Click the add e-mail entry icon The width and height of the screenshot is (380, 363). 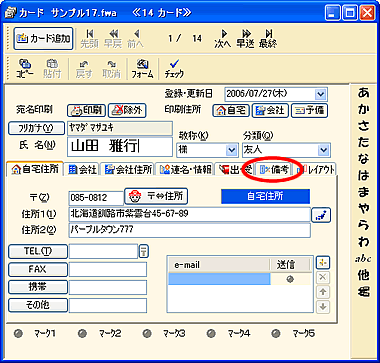click(x=322, y=263)
